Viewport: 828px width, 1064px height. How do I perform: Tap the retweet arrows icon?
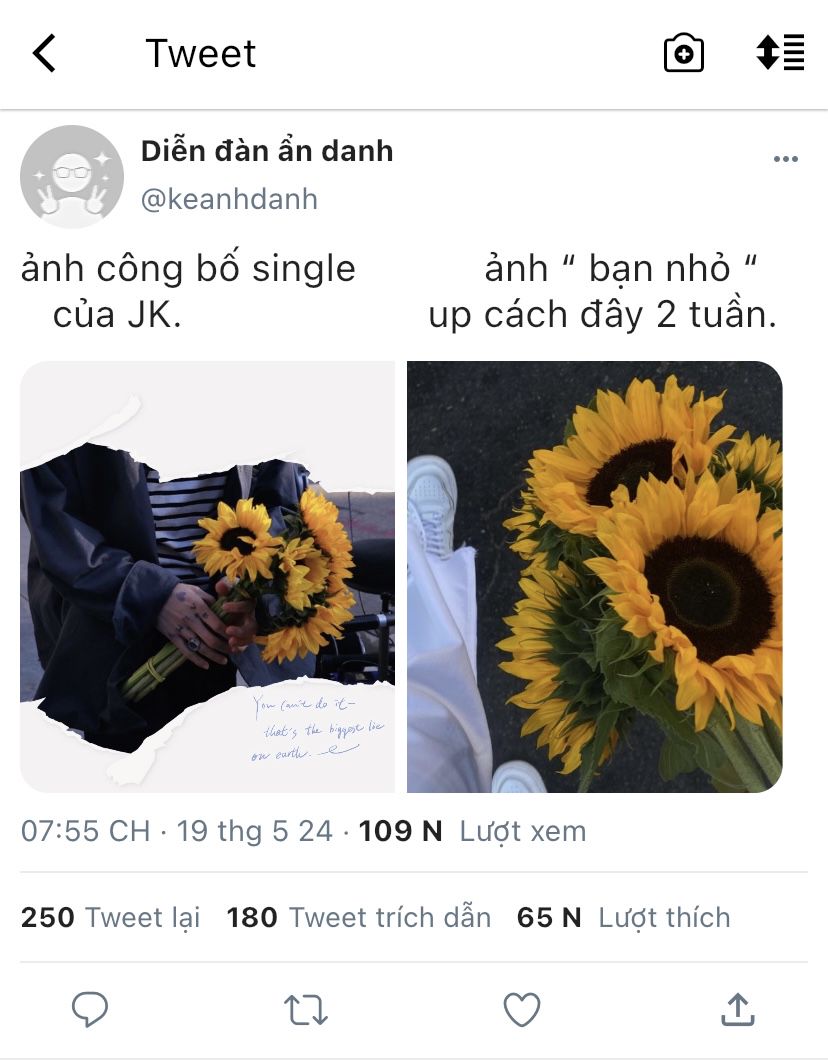tap(305, 1009)
